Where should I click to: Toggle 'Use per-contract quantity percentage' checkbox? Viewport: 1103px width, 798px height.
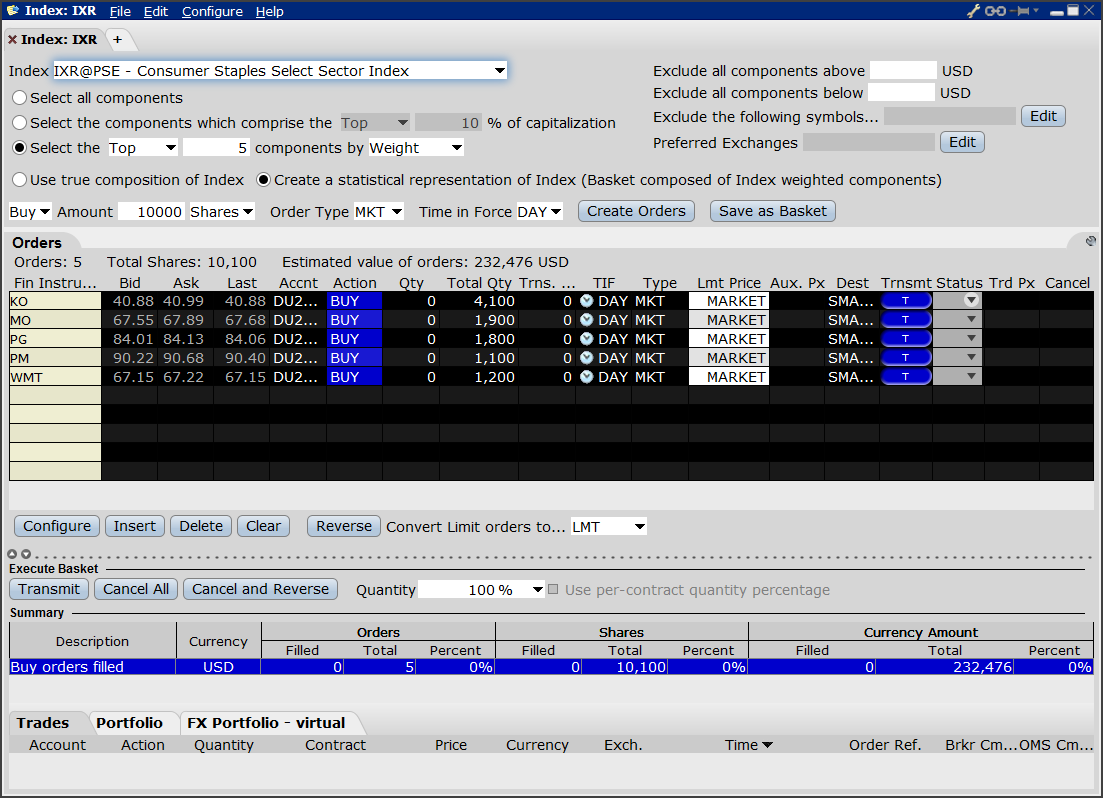coord(553,590)
